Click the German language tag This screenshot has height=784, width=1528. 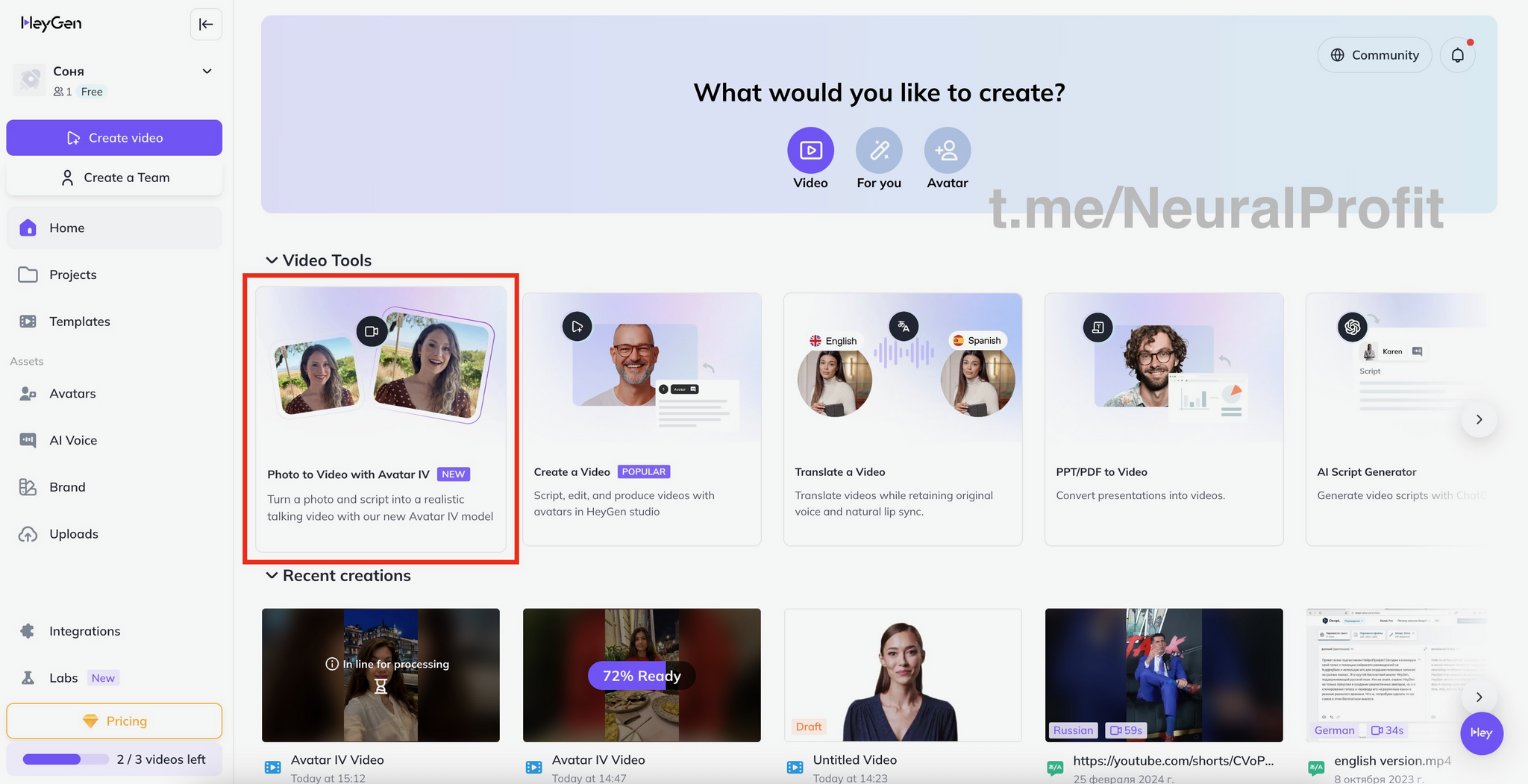[1334, 730]
